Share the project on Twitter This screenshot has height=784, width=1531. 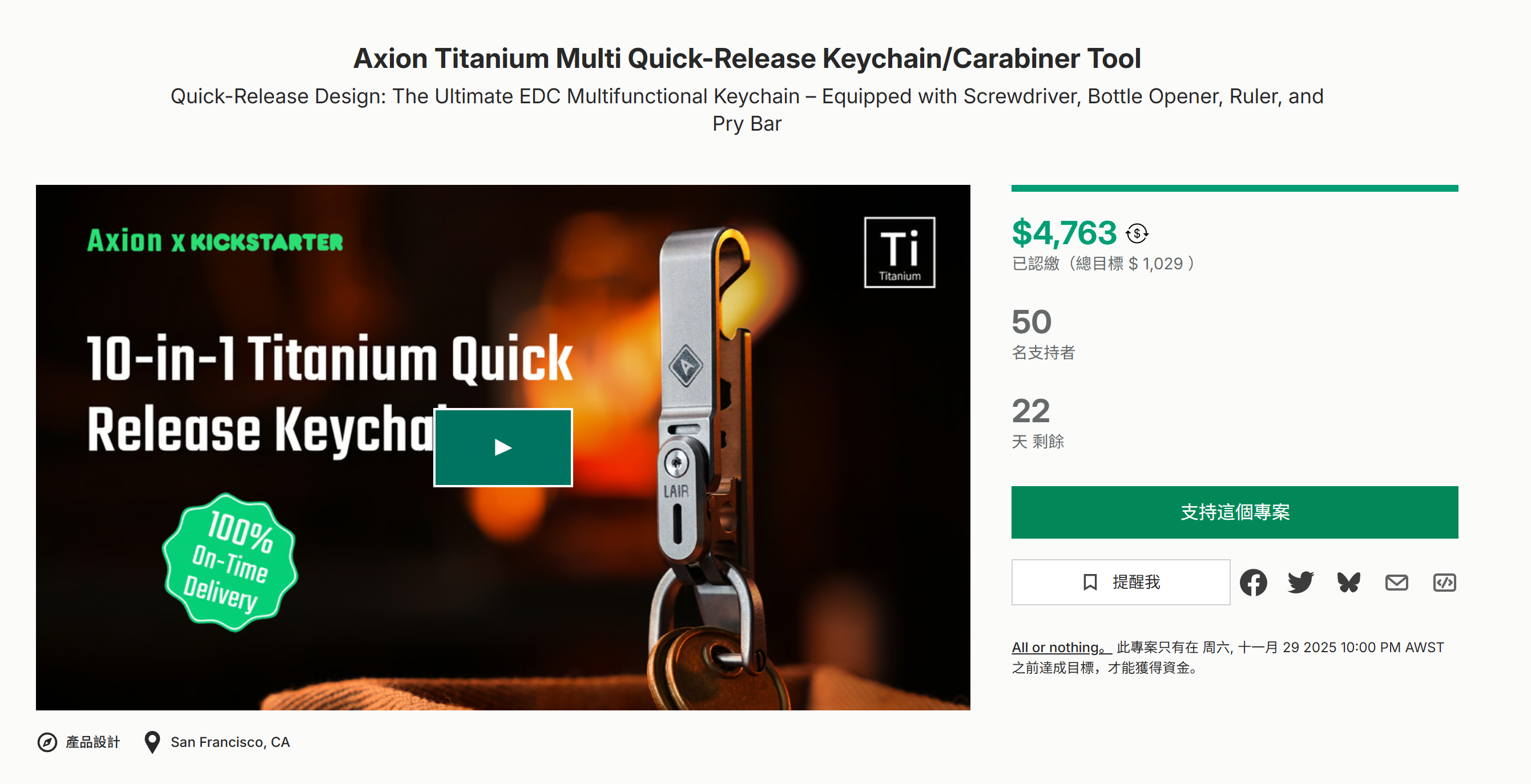tap(1300, 582)
